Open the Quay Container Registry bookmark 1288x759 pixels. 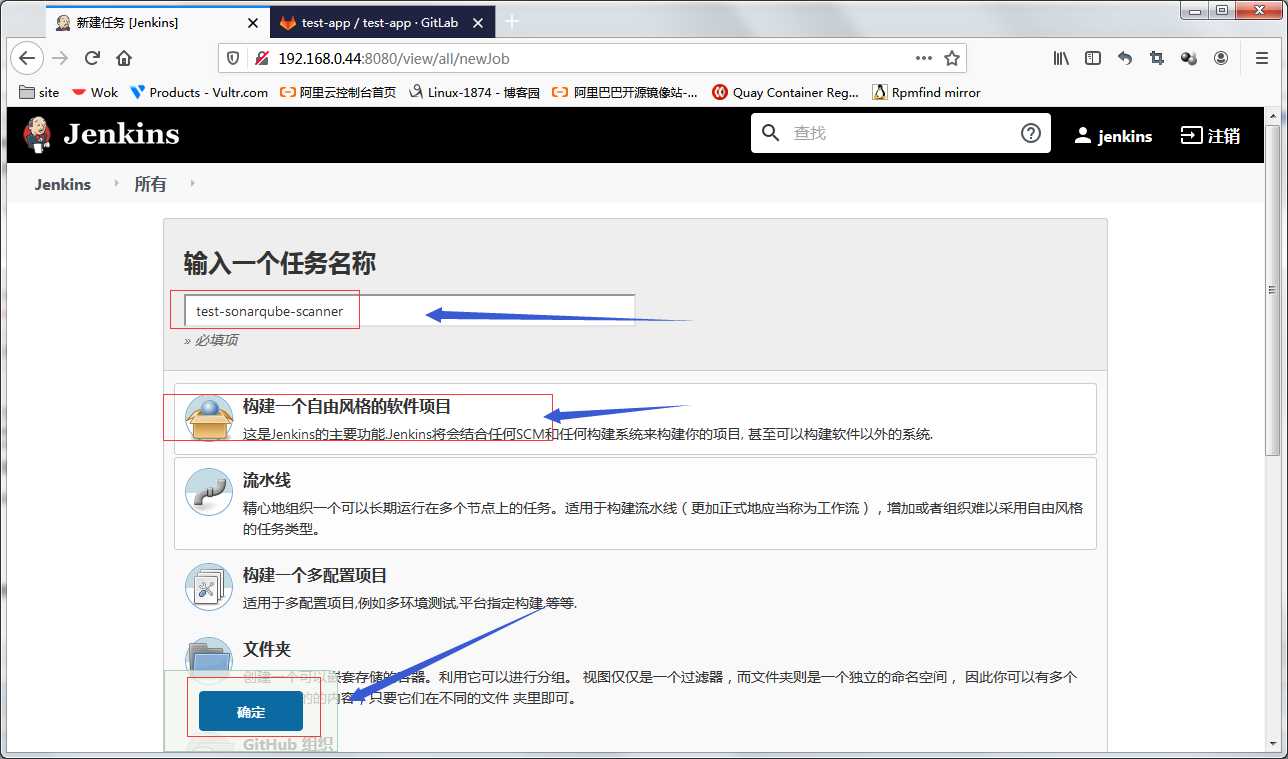pyautogui.click(x=785, y=92)
